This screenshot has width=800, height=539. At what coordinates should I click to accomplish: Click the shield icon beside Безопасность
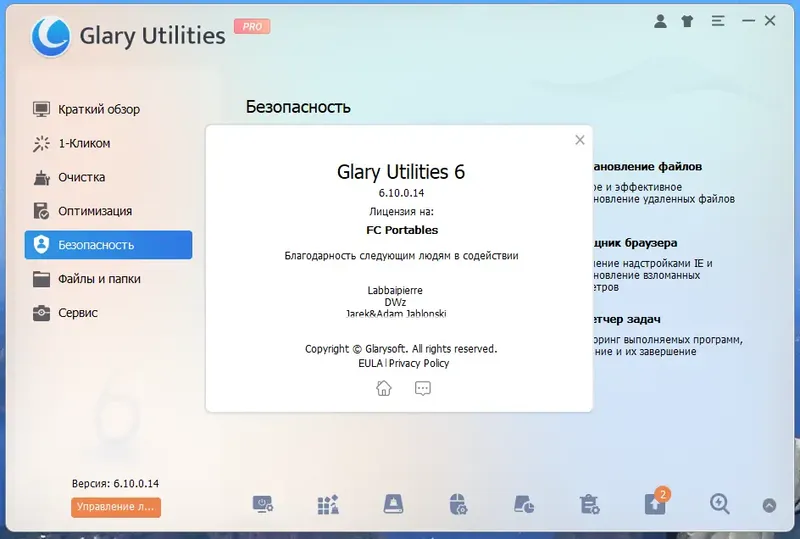41,244
